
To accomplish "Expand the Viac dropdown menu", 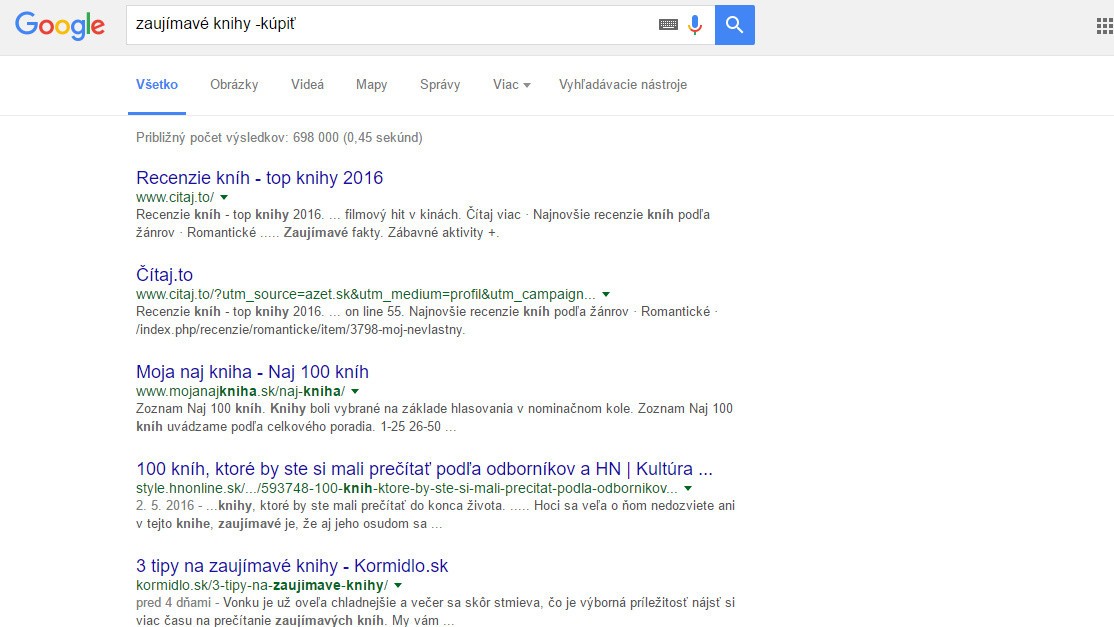I will 511,85.
